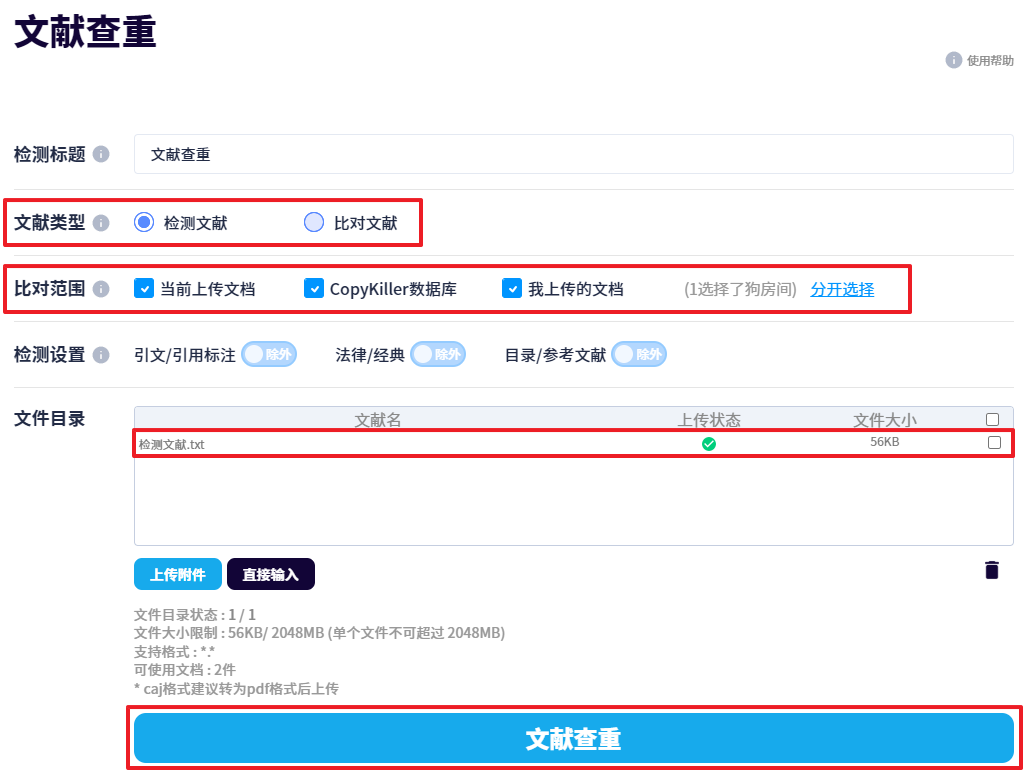Click the 直接输入 button
The width and height of the screenshot is (1027, 775).
point(270,574)
